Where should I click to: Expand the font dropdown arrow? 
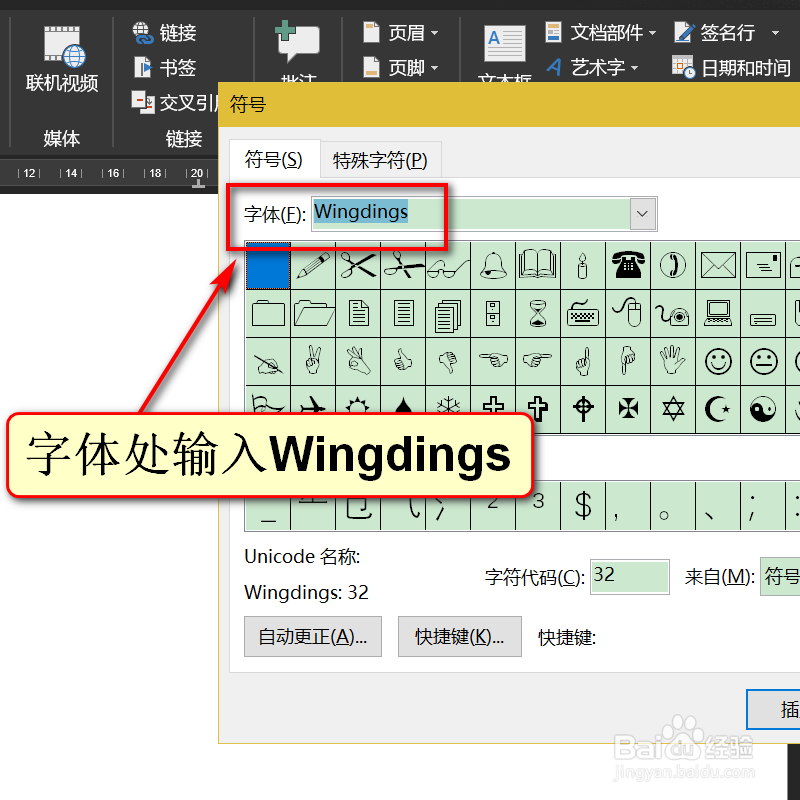click(x=643, y=214)
